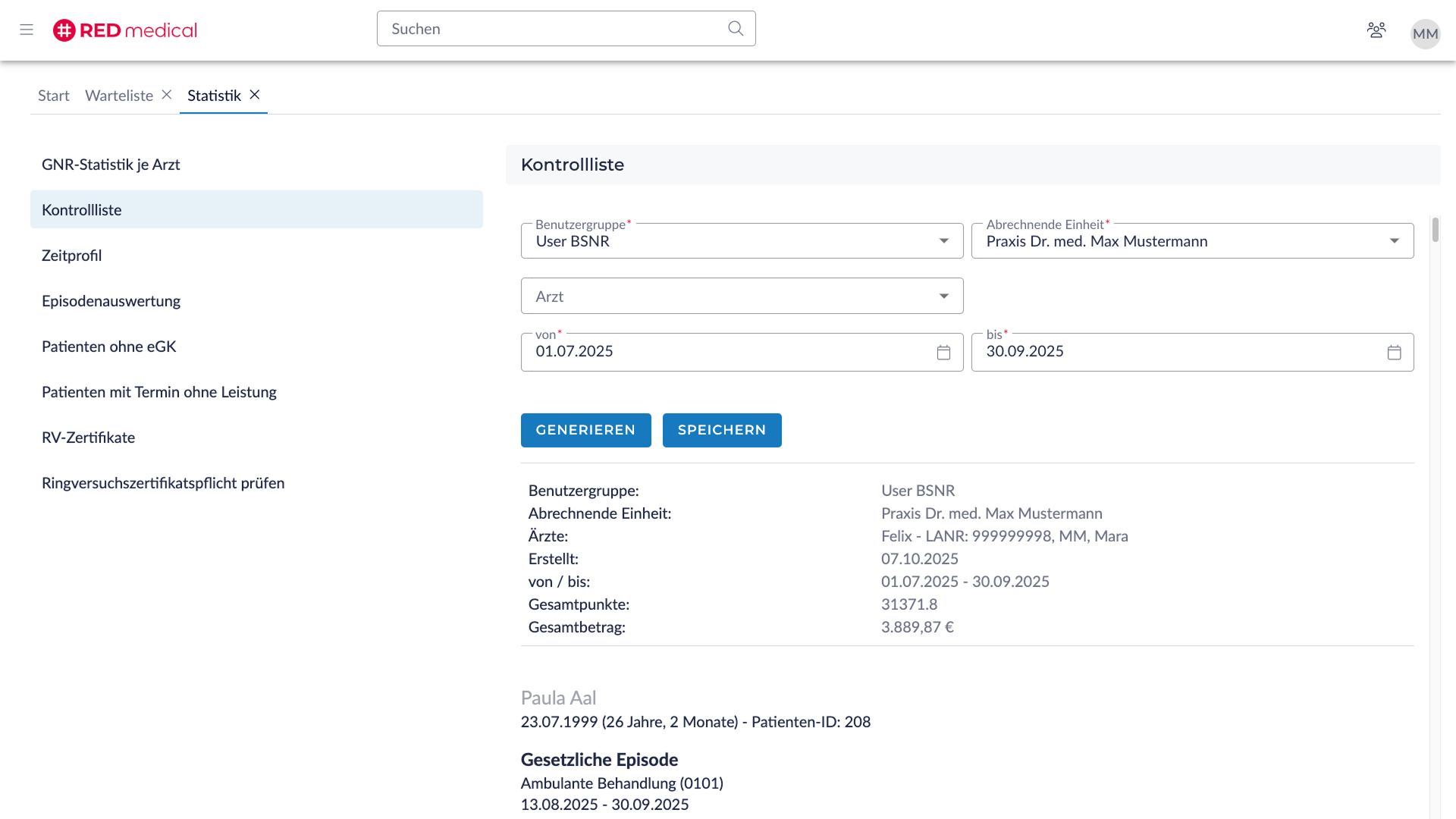Open the hamburger menu icon

[27, 30]
